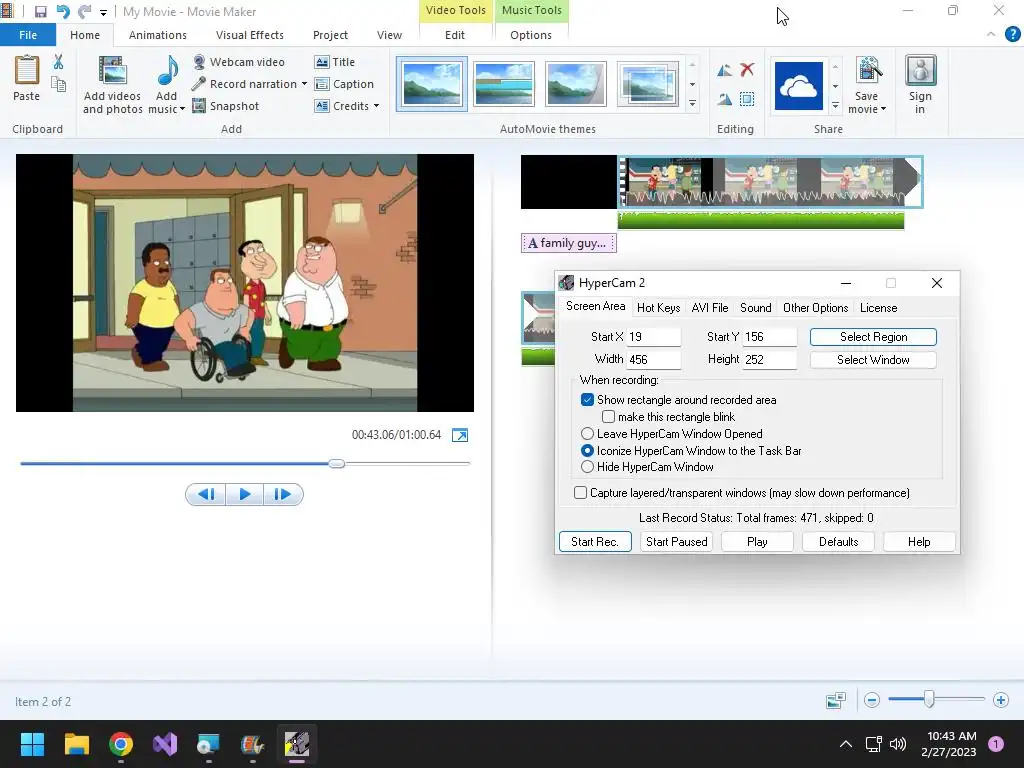Insert a Title clip

pyautogui.click(x=335, y=62)
